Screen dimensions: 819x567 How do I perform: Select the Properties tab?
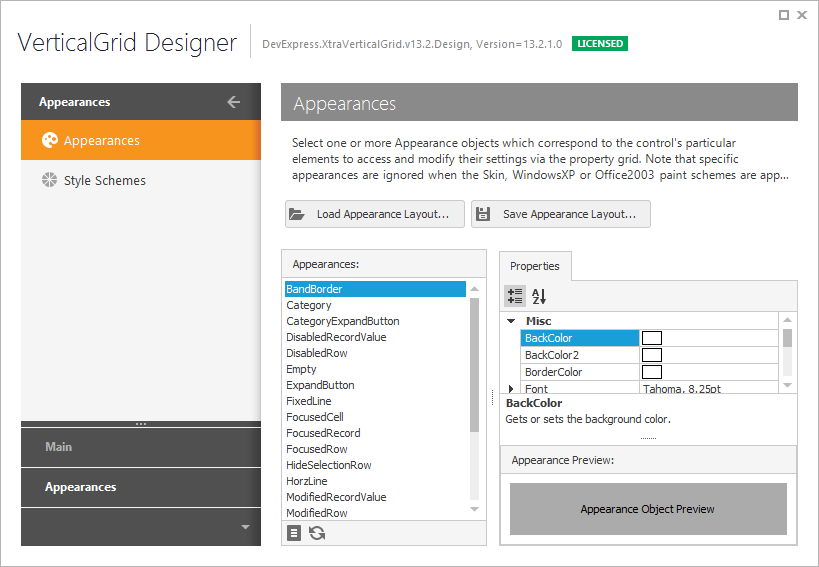[x=535, y=266]
